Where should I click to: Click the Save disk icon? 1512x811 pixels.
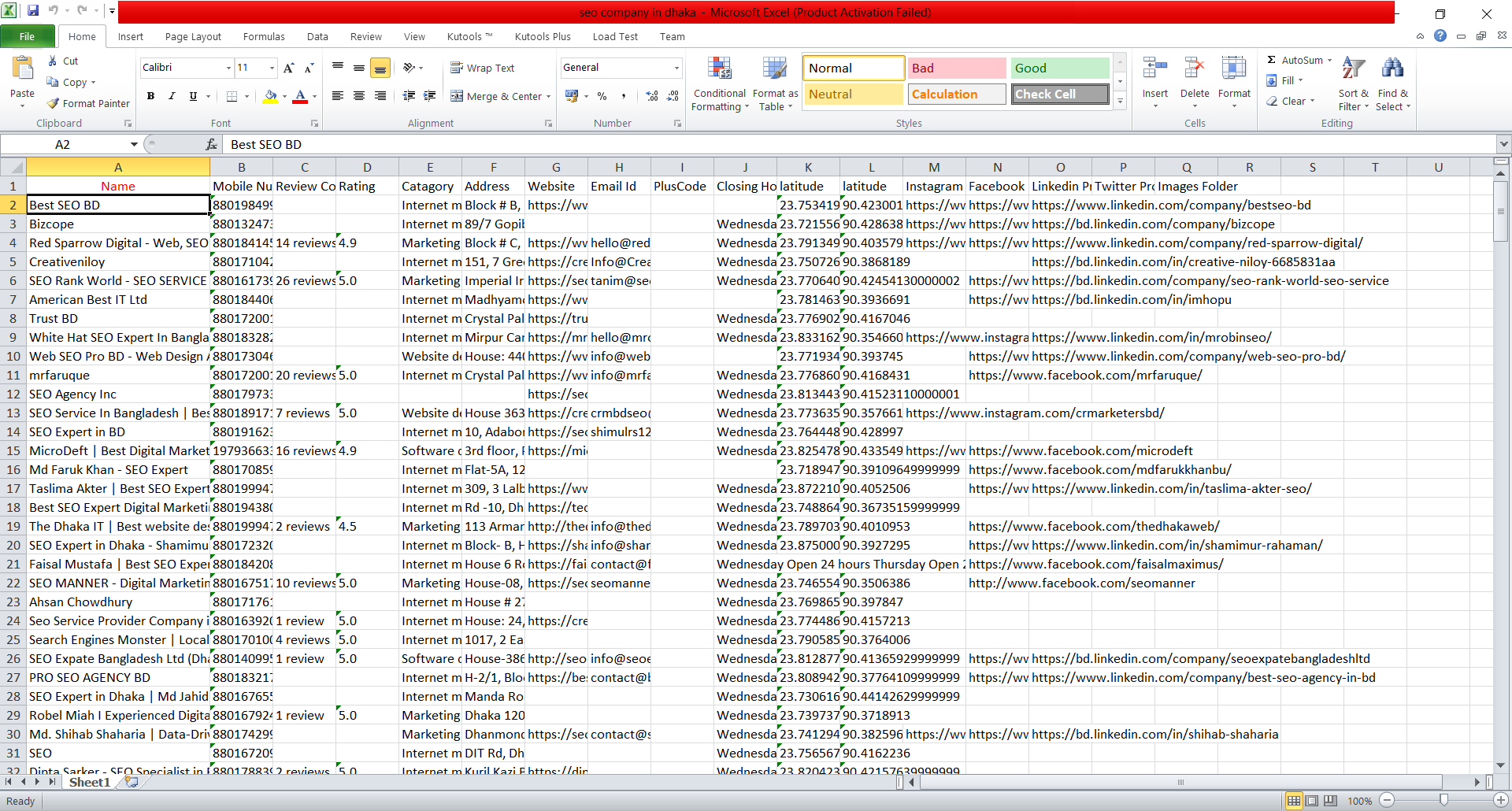33,11
